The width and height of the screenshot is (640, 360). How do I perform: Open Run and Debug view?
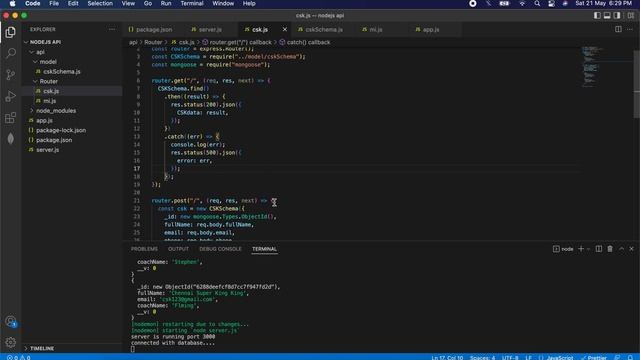pos(11,96)
